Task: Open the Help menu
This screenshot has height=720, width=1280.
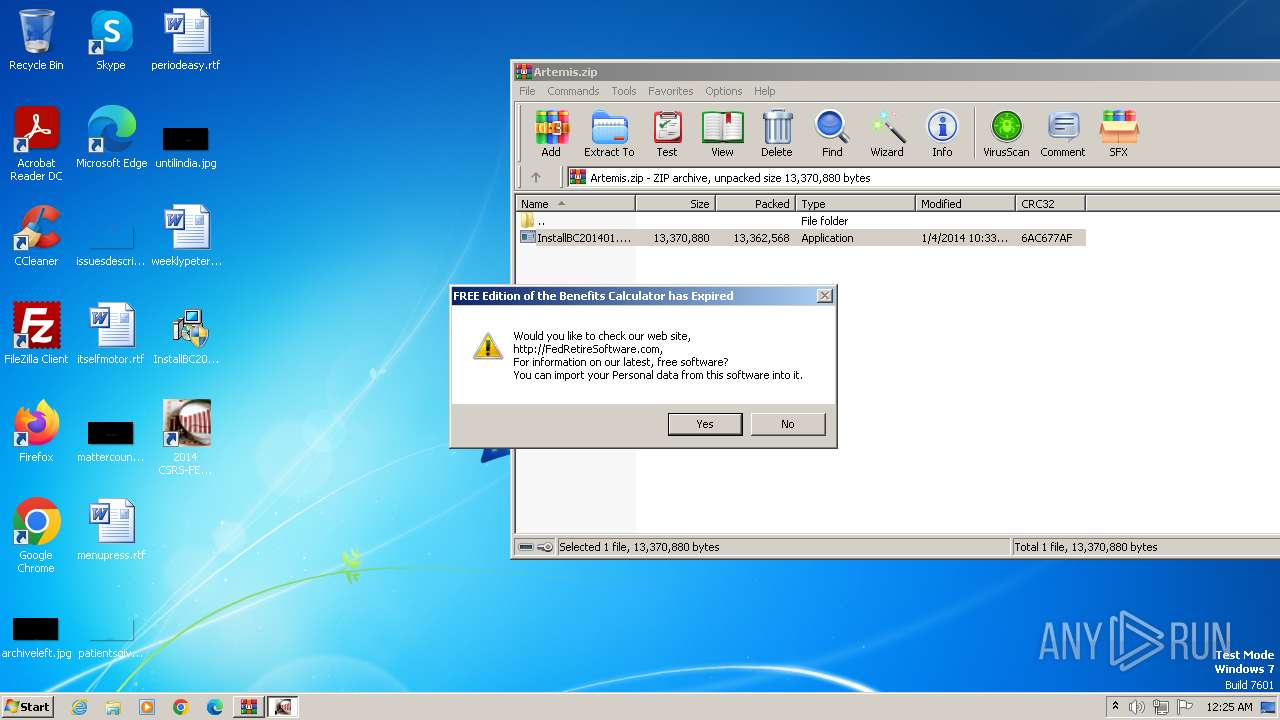Action: coord(765,91)
